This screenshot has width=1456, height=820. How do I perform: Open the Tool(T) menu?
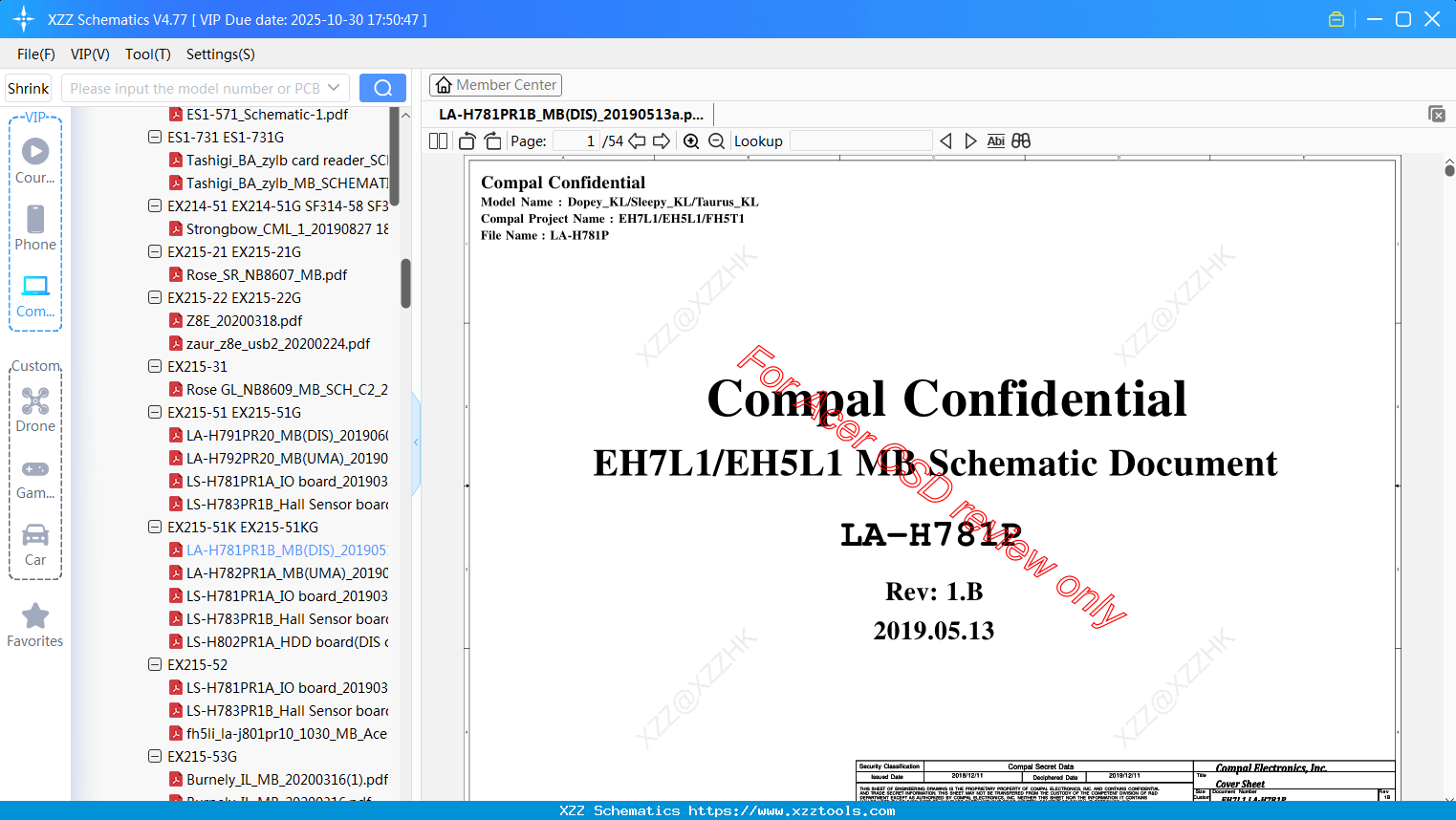[148, 54]
